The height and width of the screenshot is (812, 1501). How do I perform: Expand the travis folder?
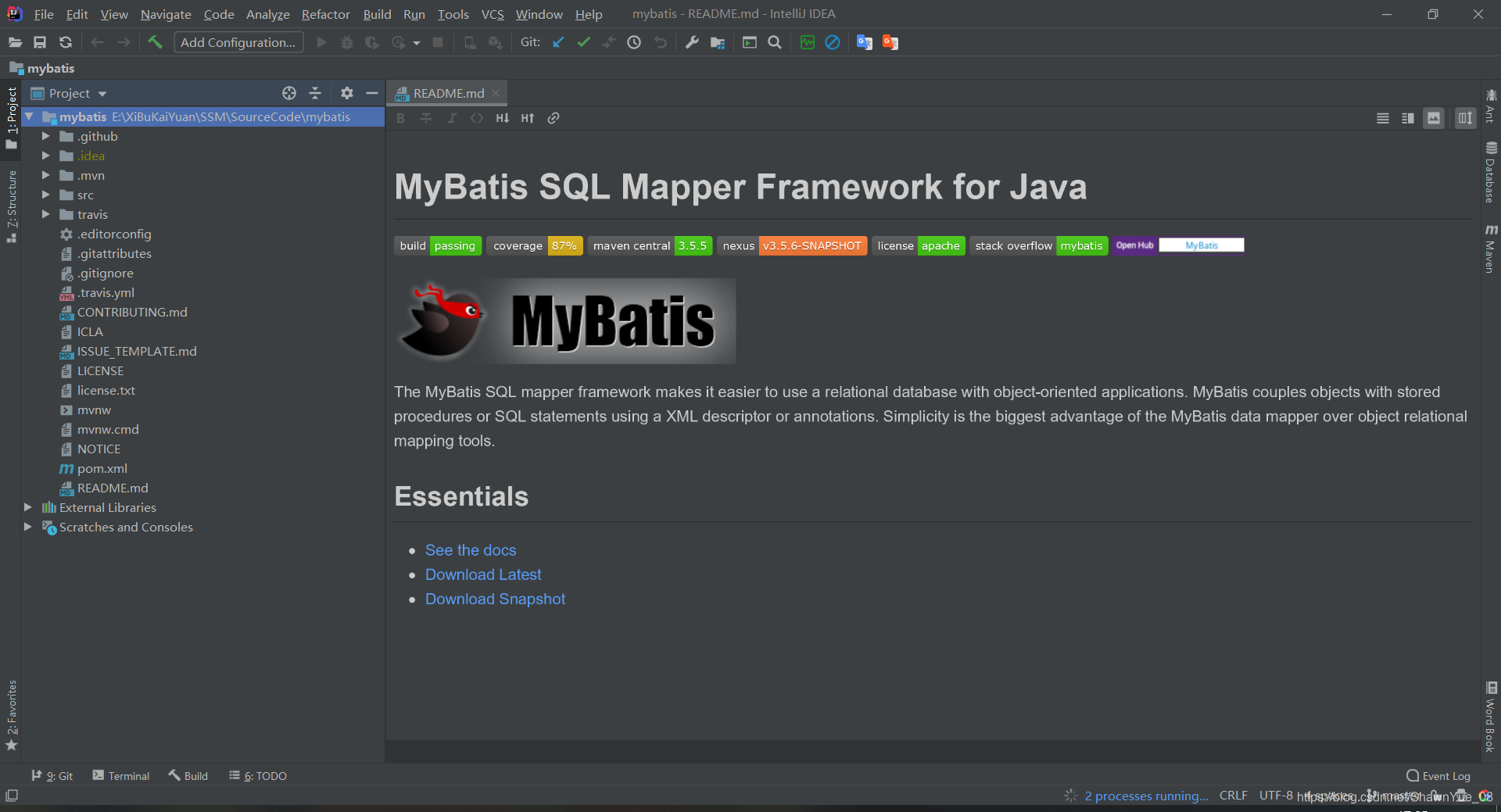tap(45, 214)
